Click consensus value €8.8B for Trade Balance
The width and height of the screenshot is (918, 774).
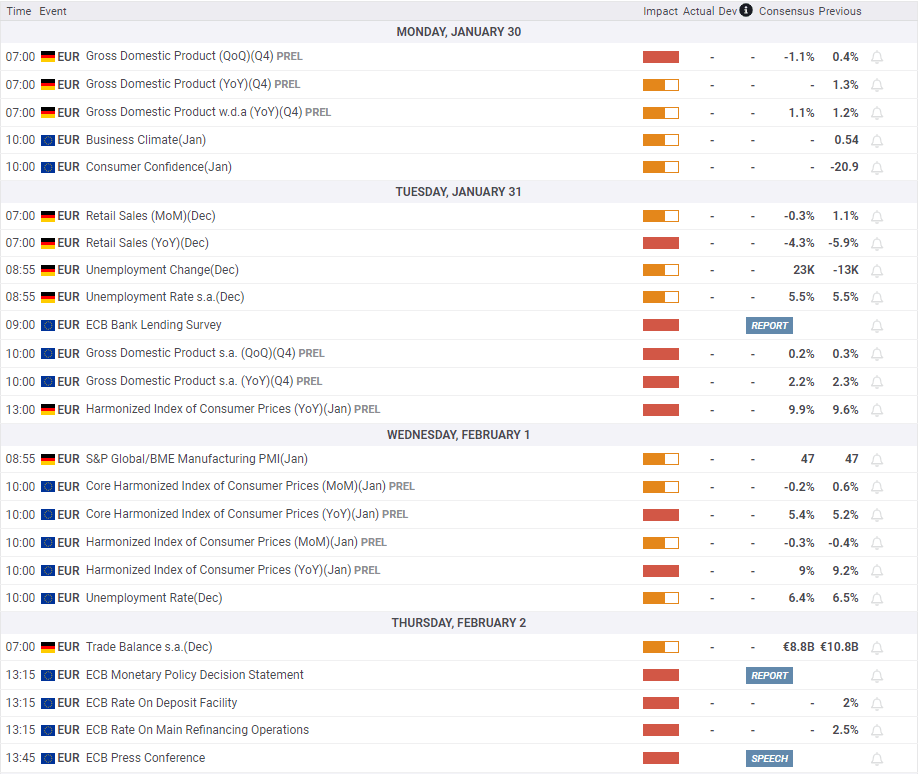pos(799,647)
